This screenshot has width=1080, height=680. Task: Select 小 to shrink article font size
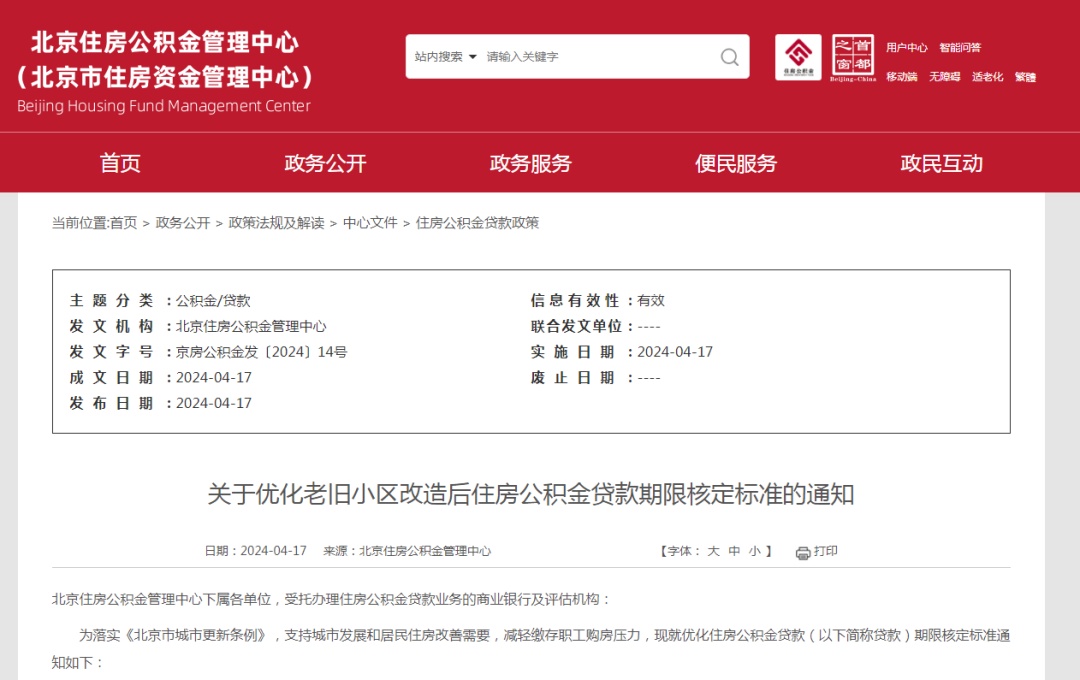pyautogui.click(x=755, y=550)
